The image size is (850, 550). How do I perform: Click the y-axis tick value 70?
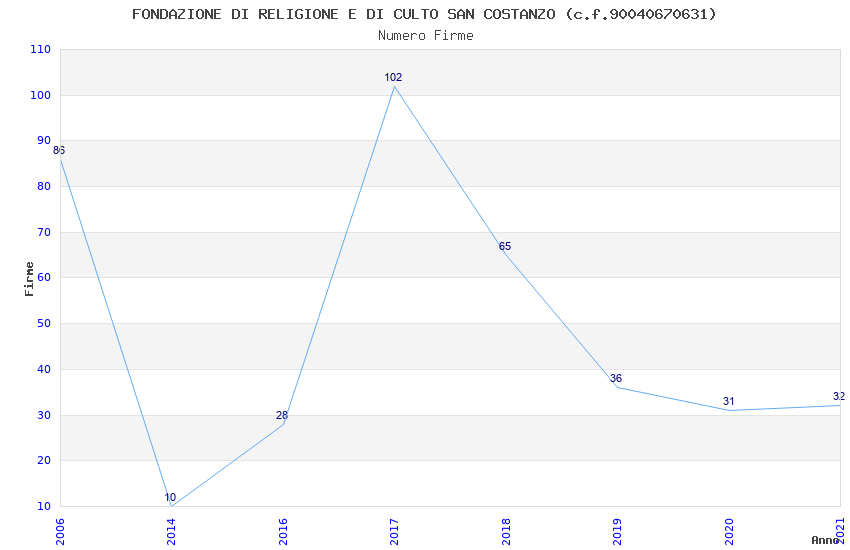pyautogui.click(x=43, y=232)
